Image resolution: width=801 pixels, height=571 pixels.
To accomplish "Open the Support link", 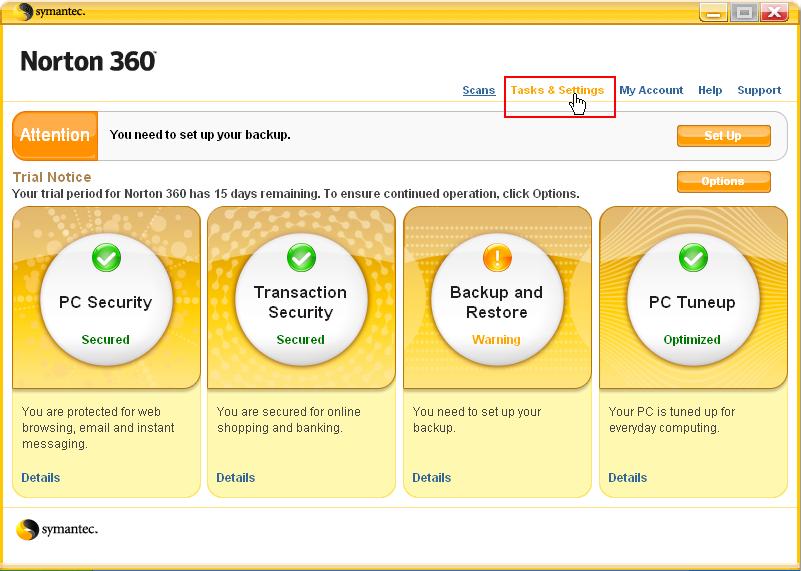I will coord(759,90).
